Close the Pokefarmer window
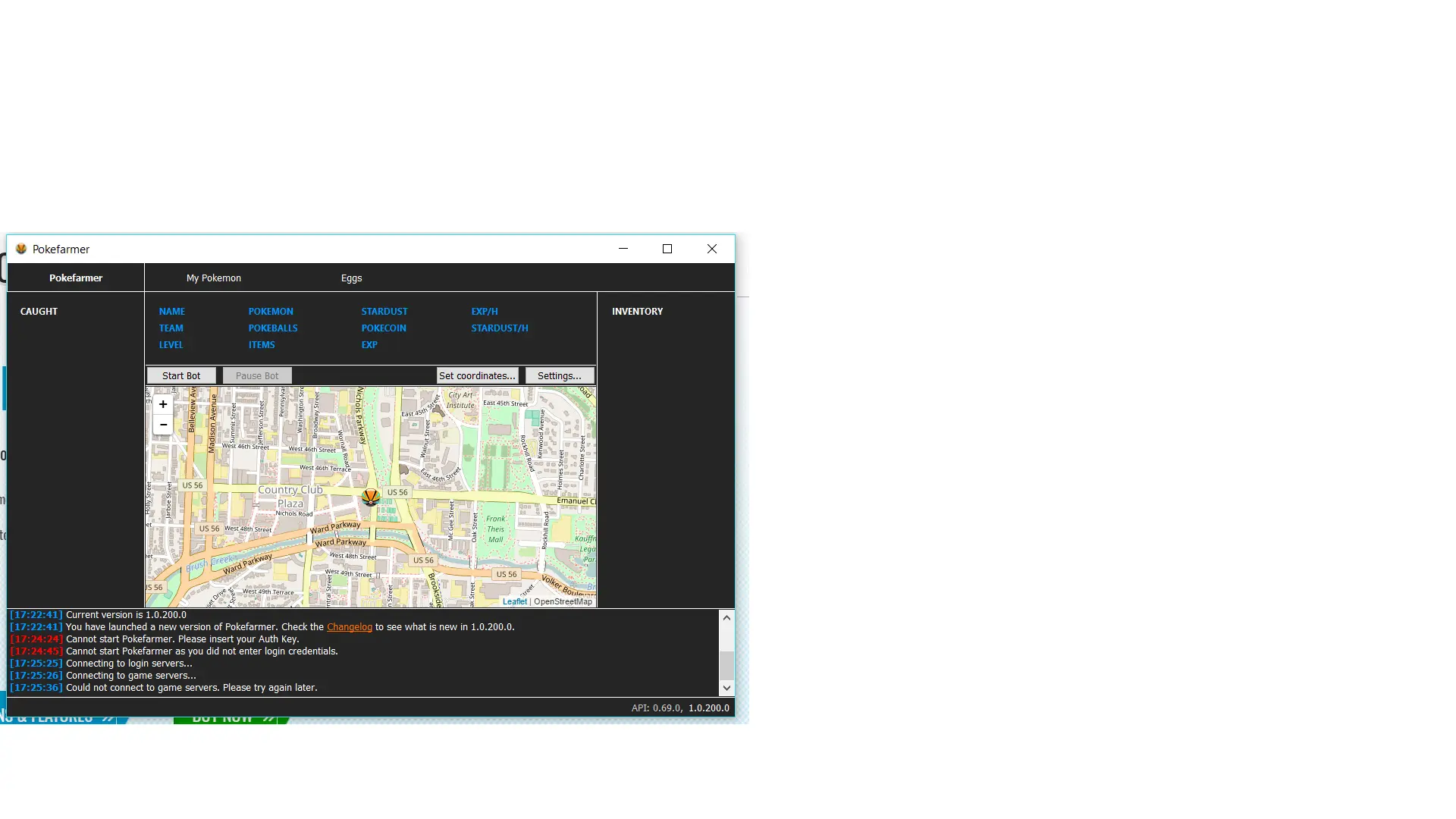 click(711, 249)
